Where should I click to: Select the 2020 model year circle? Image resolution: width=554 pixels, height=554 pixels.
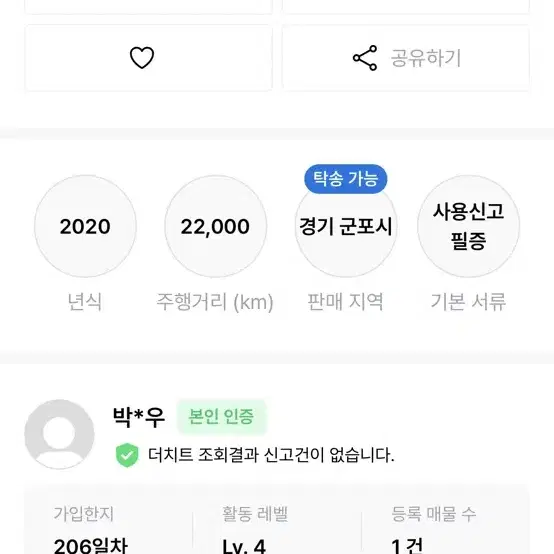85,226
